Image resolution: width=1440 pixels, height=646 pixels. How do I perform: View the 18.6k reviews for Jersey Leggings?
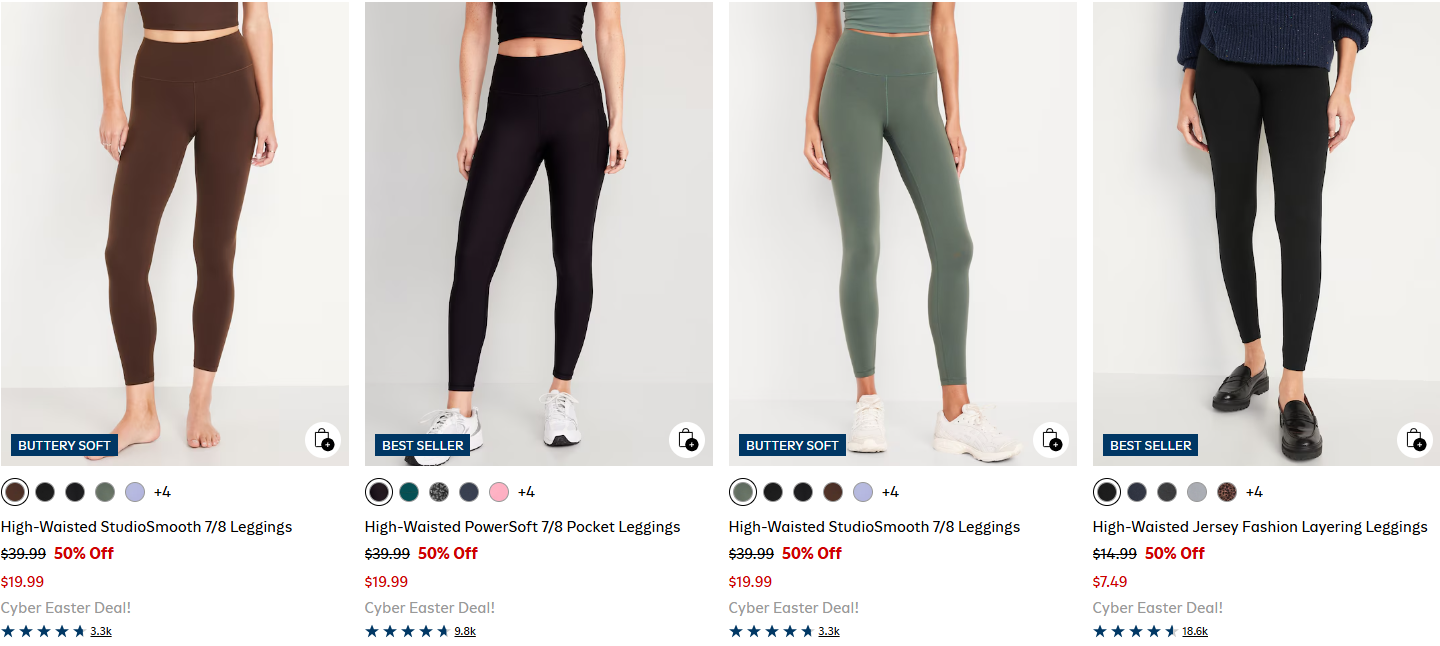(1195, 632)
